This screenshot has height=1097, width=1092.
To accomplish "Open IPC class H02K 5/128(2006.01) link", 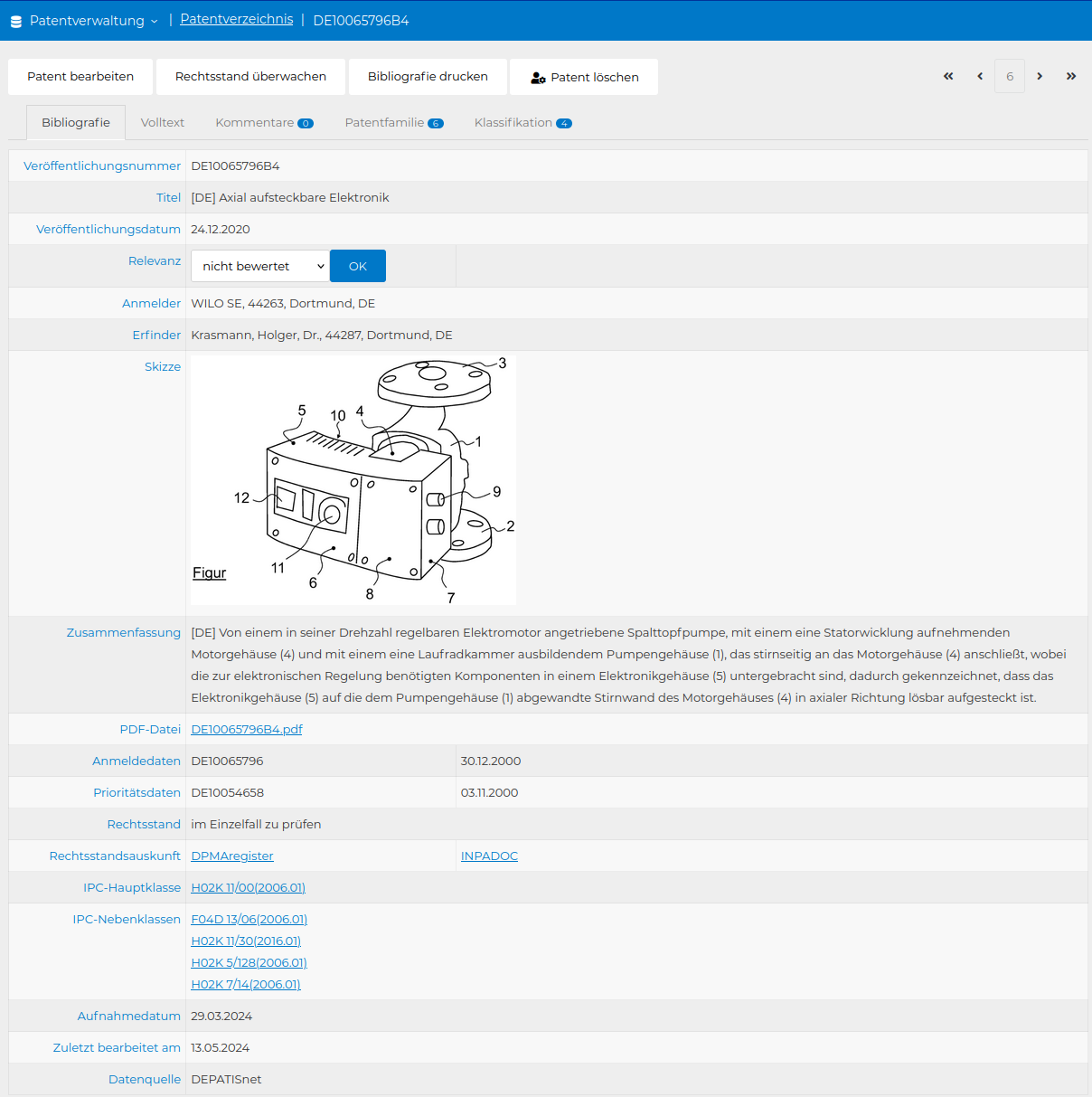I will pyautogui.click(x=249, y=962).
